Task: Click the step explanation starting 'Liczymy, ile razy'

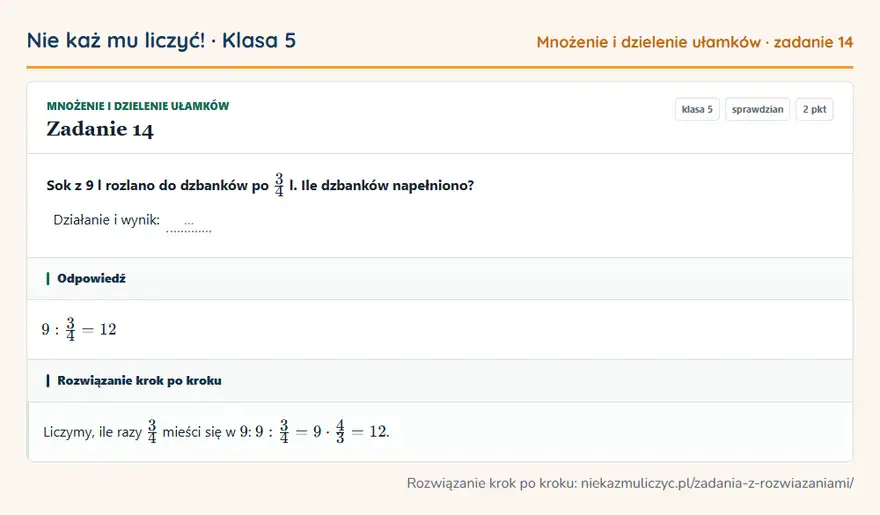Action: (216, 431)
